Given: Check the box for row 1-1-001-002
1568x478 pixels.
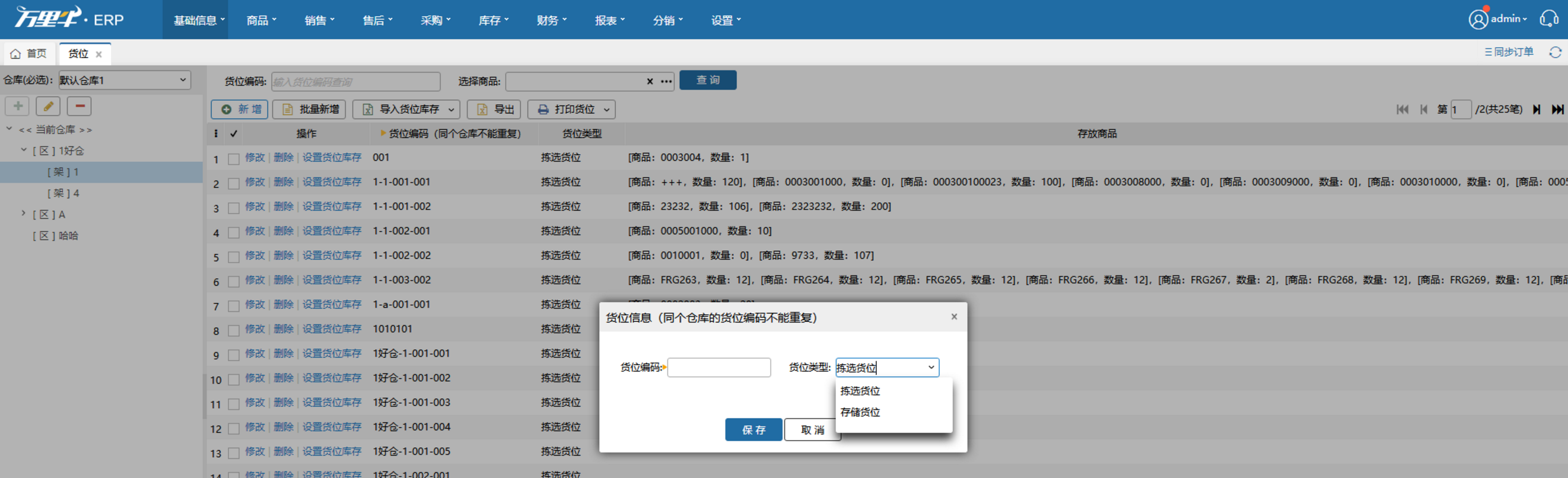Looking at the screenshot, I should click(x=233, y=208).
